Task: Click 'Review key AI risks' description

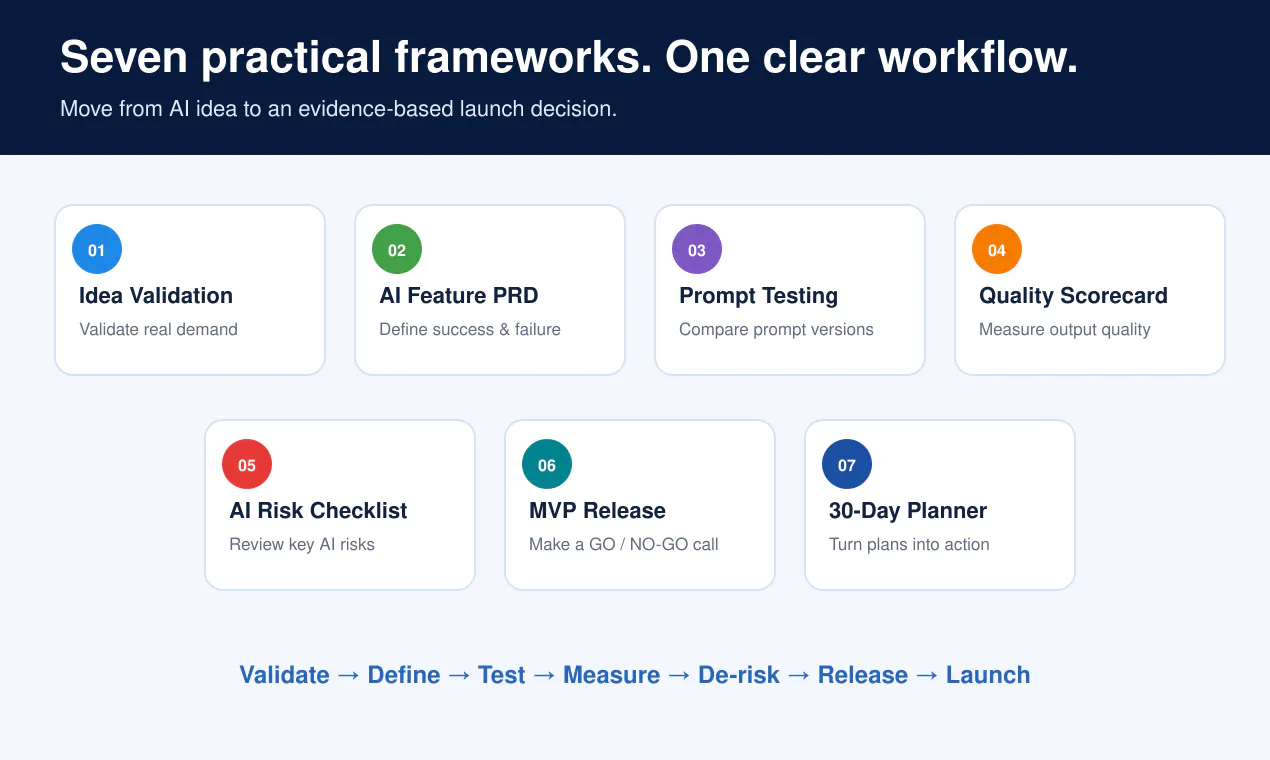Action: (302, 545)
